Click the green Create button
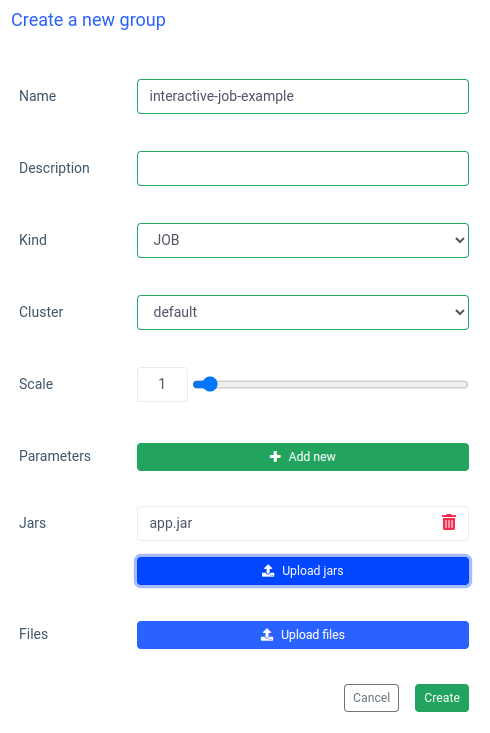This screenshot has width=490, height=733. coord(442,698)
